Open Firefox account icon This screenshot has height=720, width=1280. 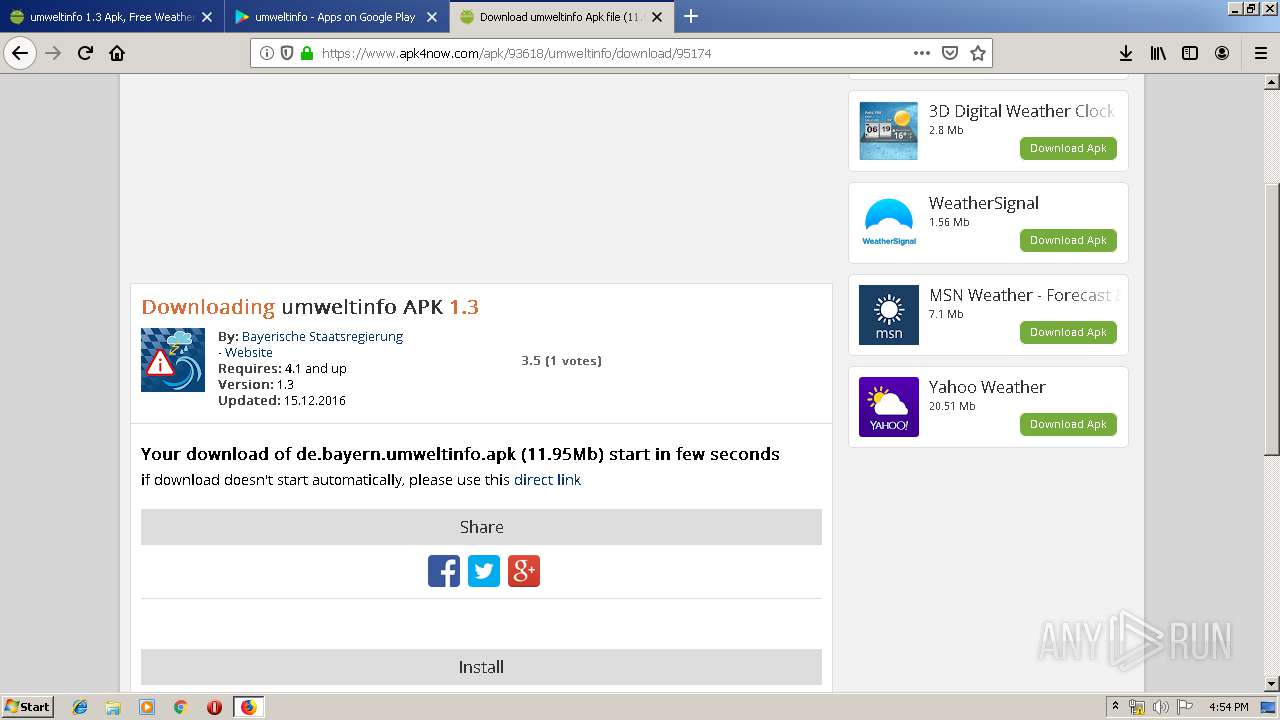(x=1222, y=53)
